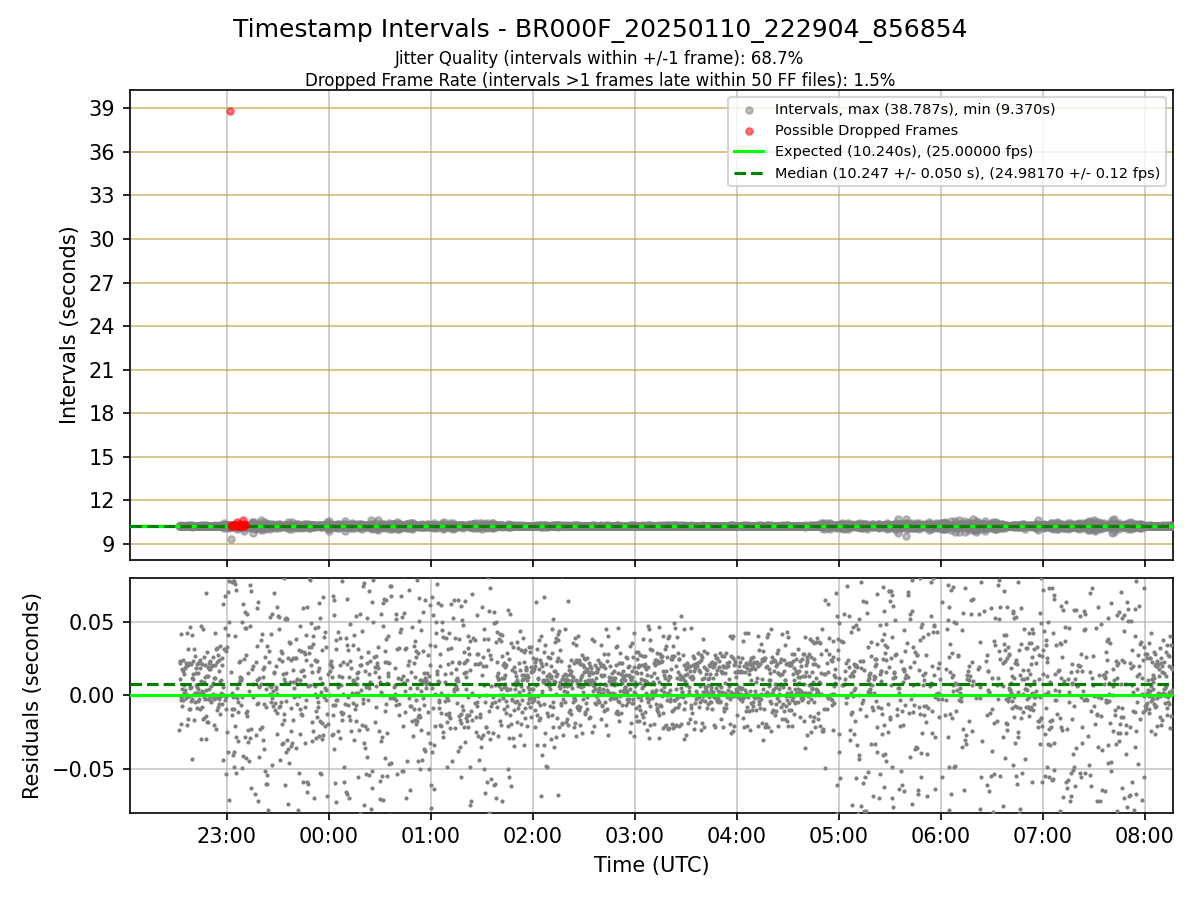
Task: Click the 02:00 x-axis tick label
Action: [x=533, y=834]
